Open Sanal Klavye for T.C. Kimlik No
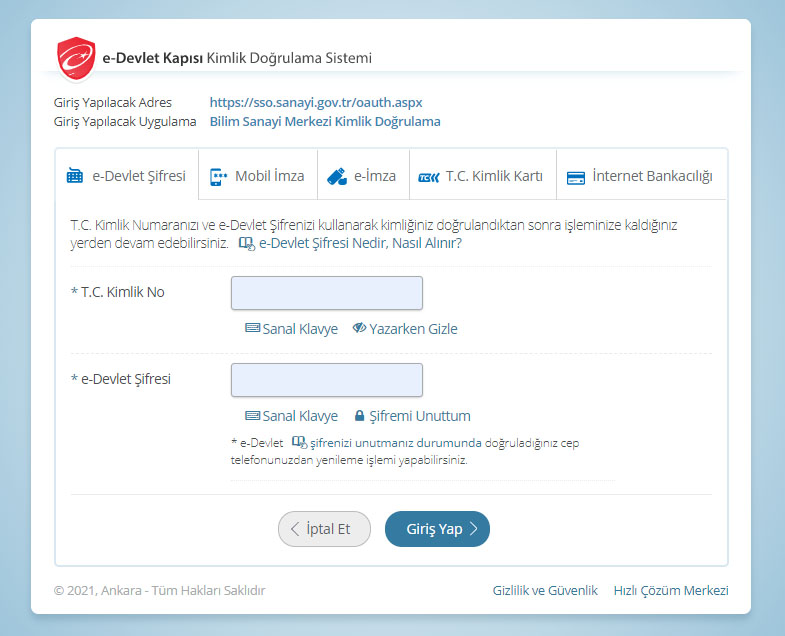785x636 pixels. coord(291,329)
